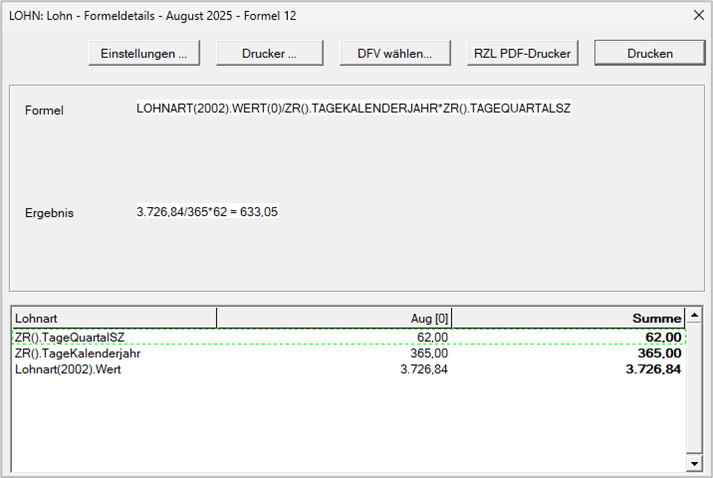This screenshot has height=478, width=713.
Task: Select the ZR().TageQuartalSZ row
Action: point(348,337)
